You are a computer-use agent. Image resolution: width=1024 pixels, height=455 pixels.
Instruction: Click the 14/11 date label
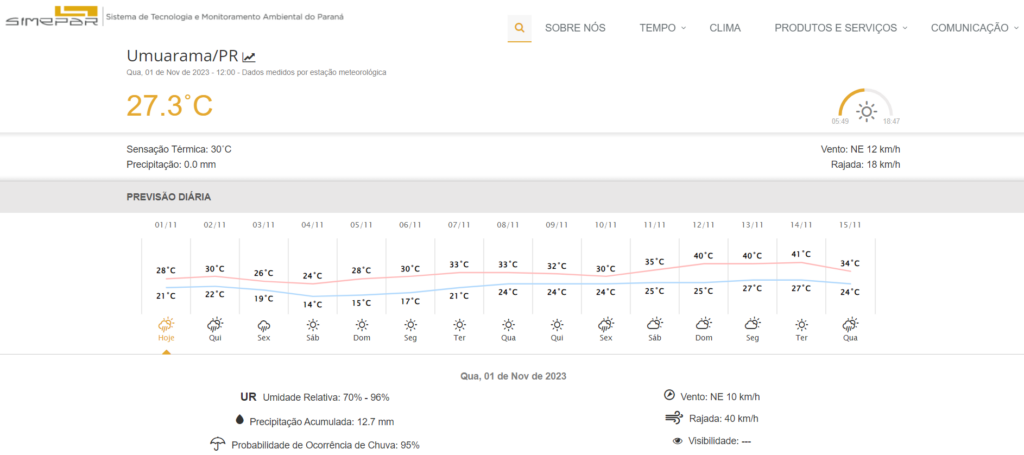[801, 225]
